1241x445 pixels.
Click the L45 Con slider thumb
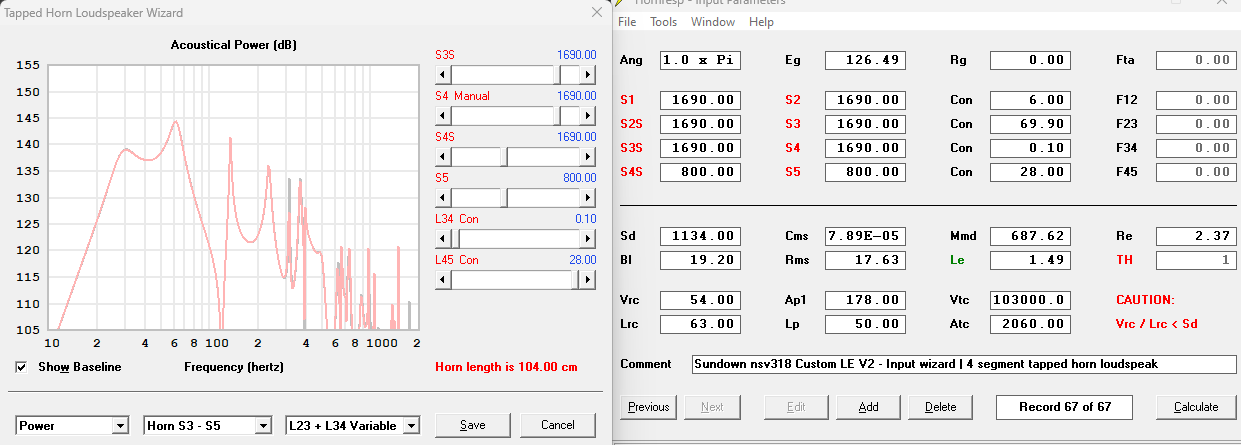[575, 279]
